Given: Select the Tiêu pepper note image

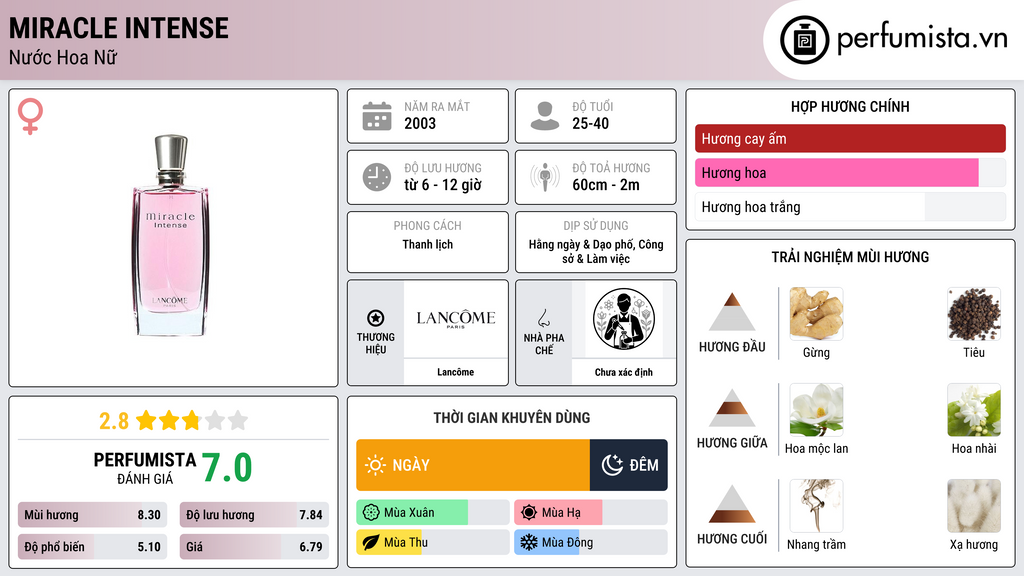Looking at the screenshot, I should (974, 314).
